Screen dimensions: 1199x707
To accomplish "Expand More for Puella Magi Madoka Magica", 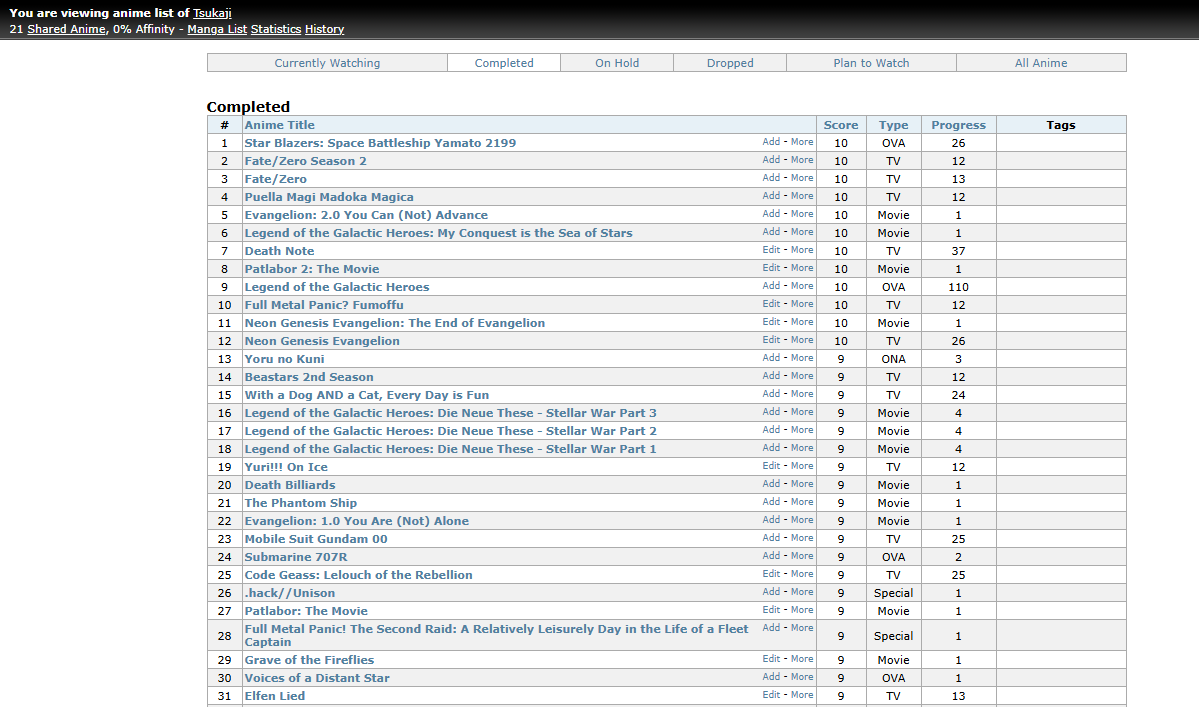I will tap(802, 196).
